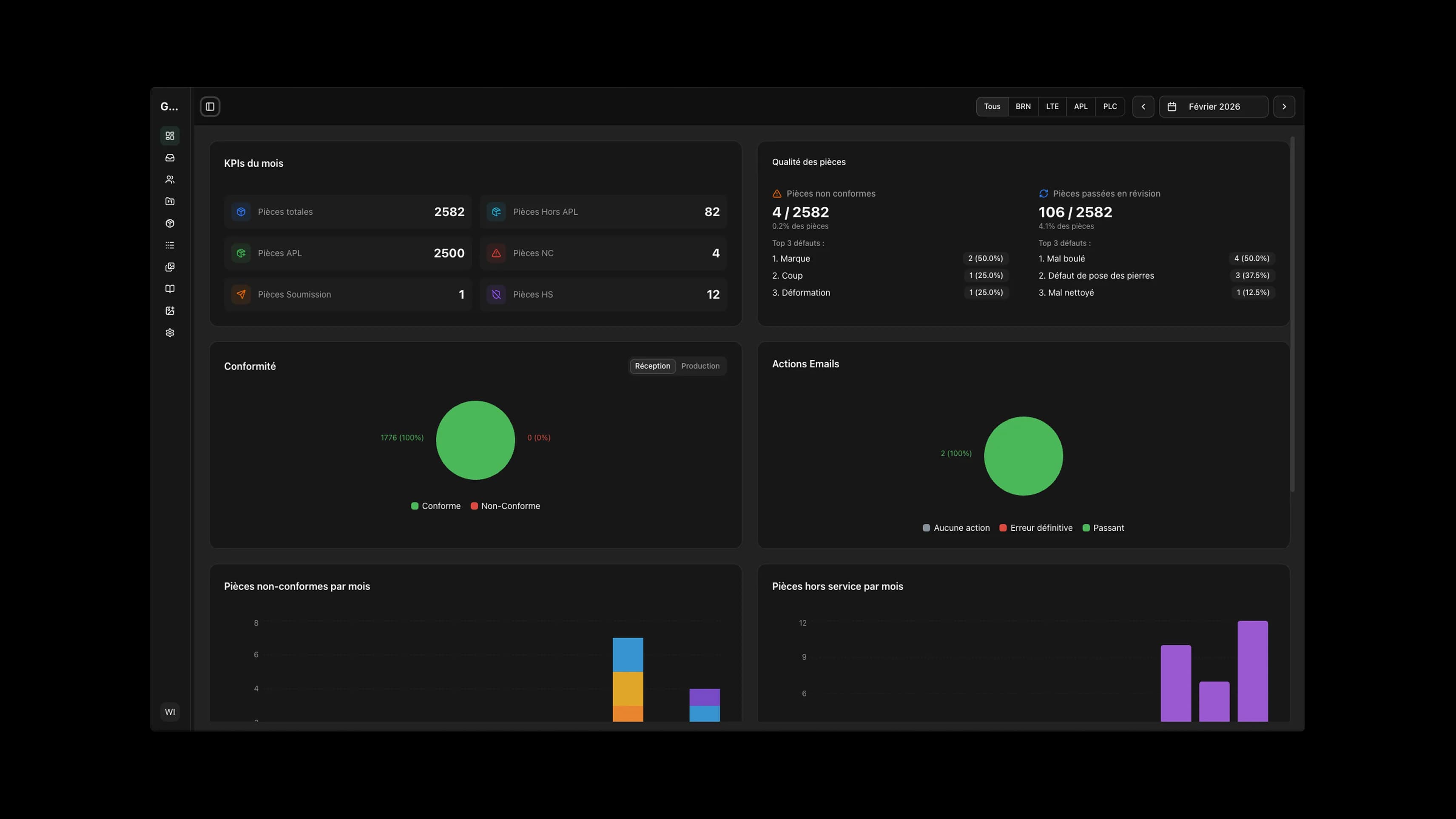Screen dimensions: 1456x819
Task: Filter by the APL tab
Action: pos(1080,107)
